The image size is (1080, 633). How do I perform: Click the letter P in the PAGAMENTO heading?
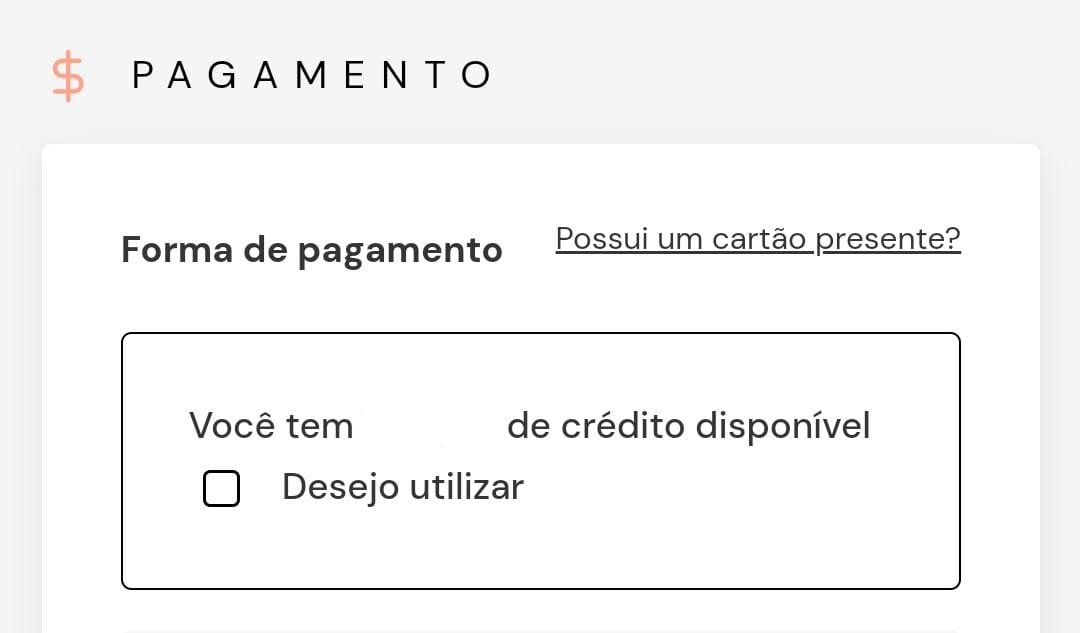point(142,75)
